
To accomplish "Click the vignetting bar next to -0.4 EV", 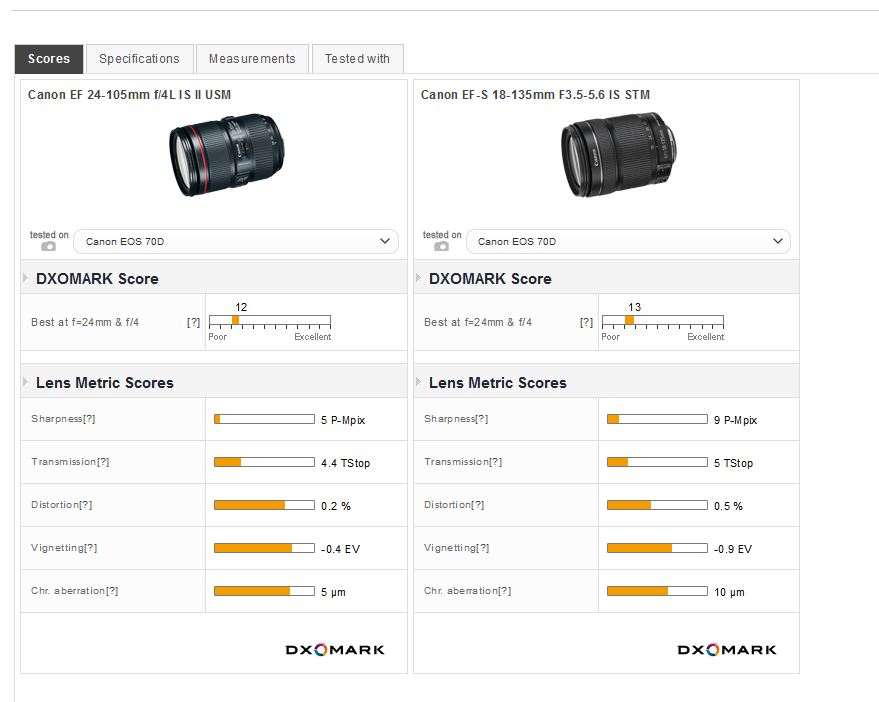I will (x=264, y=548).
